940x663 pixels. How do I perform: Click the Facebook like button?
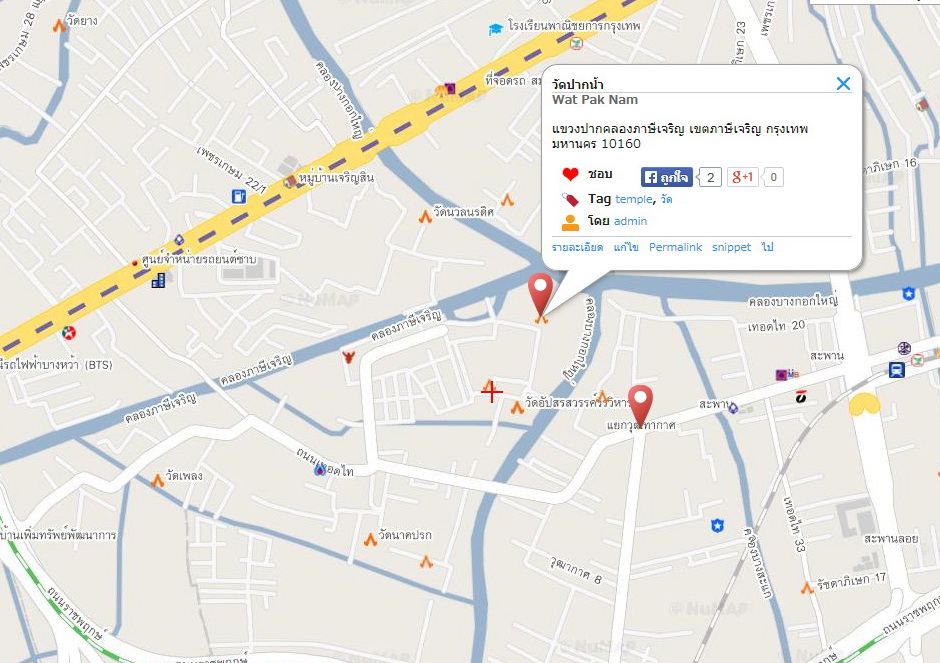[x=667, y=177]
